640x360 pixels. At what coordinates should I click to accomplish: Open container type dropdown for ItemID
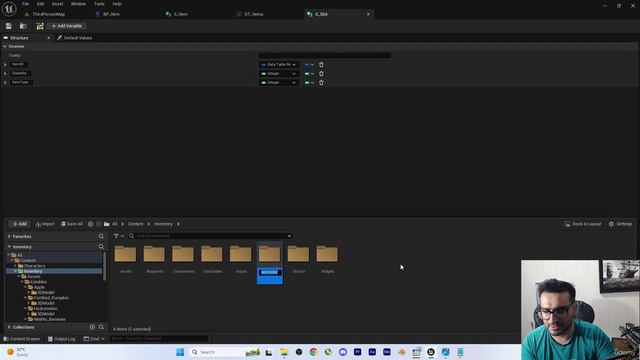(x=309, y=64)
